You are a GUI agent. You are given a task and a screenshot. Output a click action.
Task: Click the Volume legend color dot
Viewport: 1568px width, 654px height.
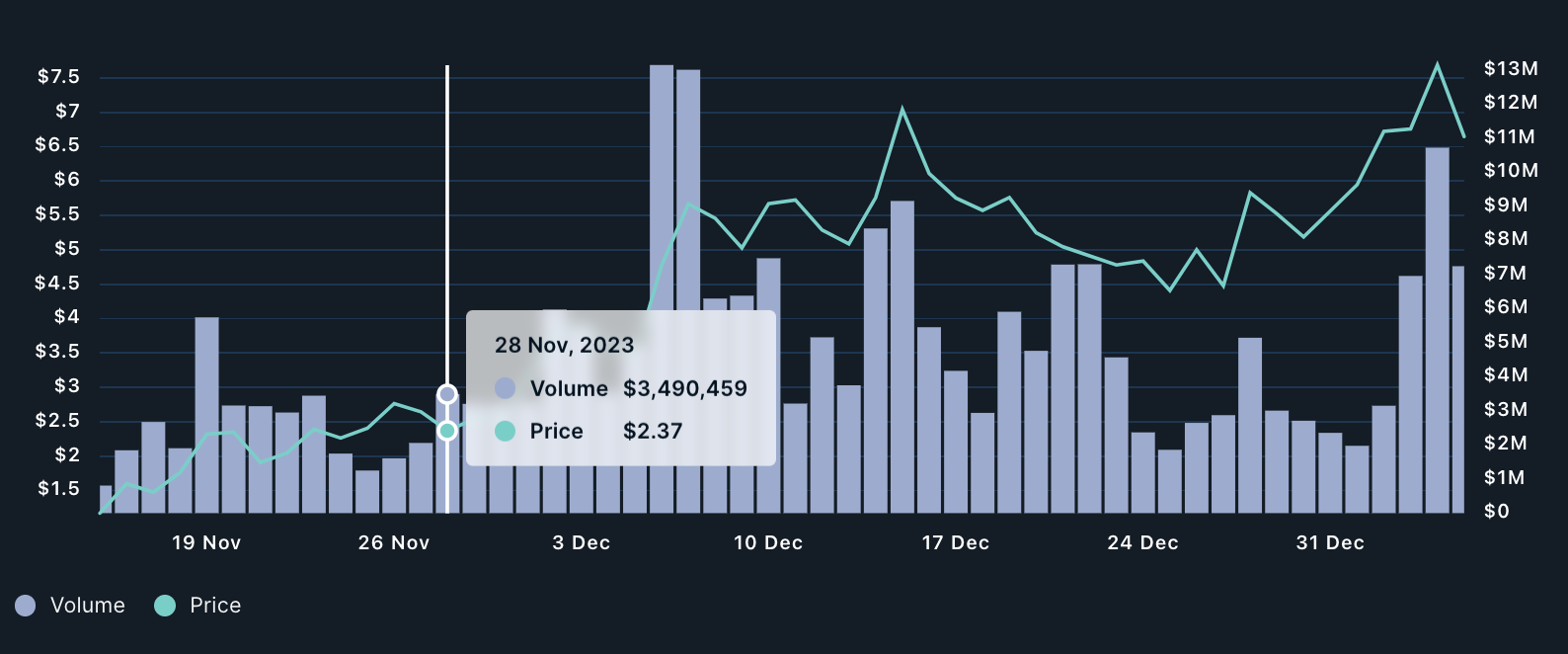[26, 606]
